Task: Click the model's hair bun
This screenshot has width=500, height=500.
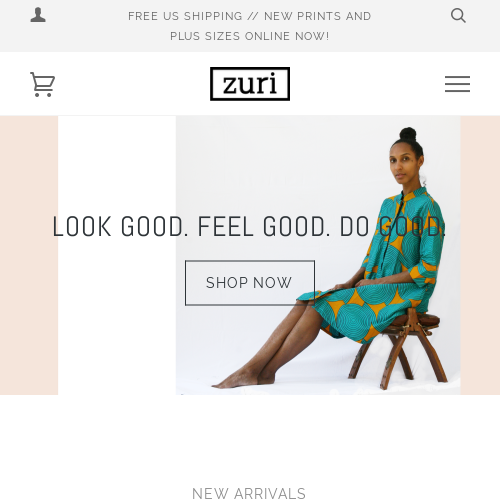Action: coord(408,134)
